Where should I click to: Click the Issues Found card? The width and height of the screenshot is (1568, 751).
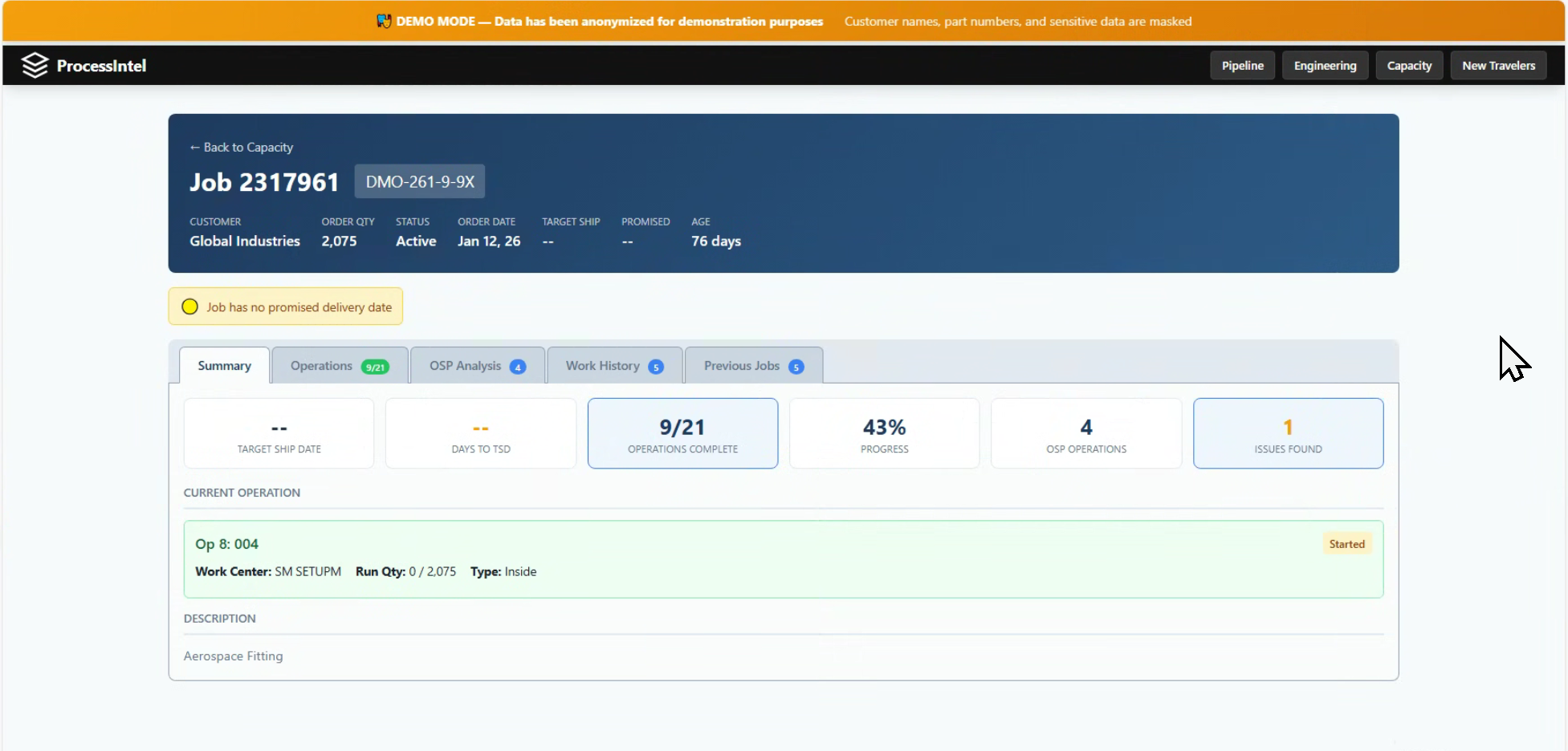coord(1288,433)
